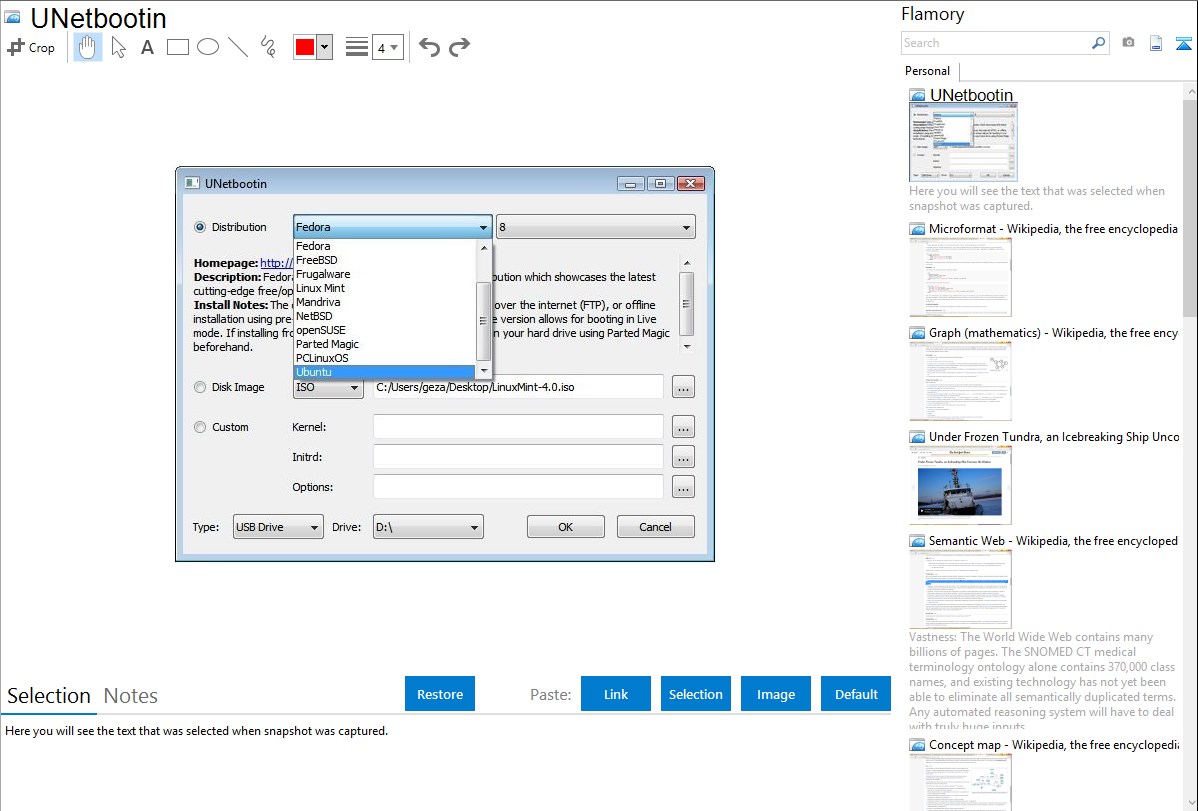Choose PCLinuxOS in the distribution list
This screenshot has height=811, width=1198.
[385, 358]
